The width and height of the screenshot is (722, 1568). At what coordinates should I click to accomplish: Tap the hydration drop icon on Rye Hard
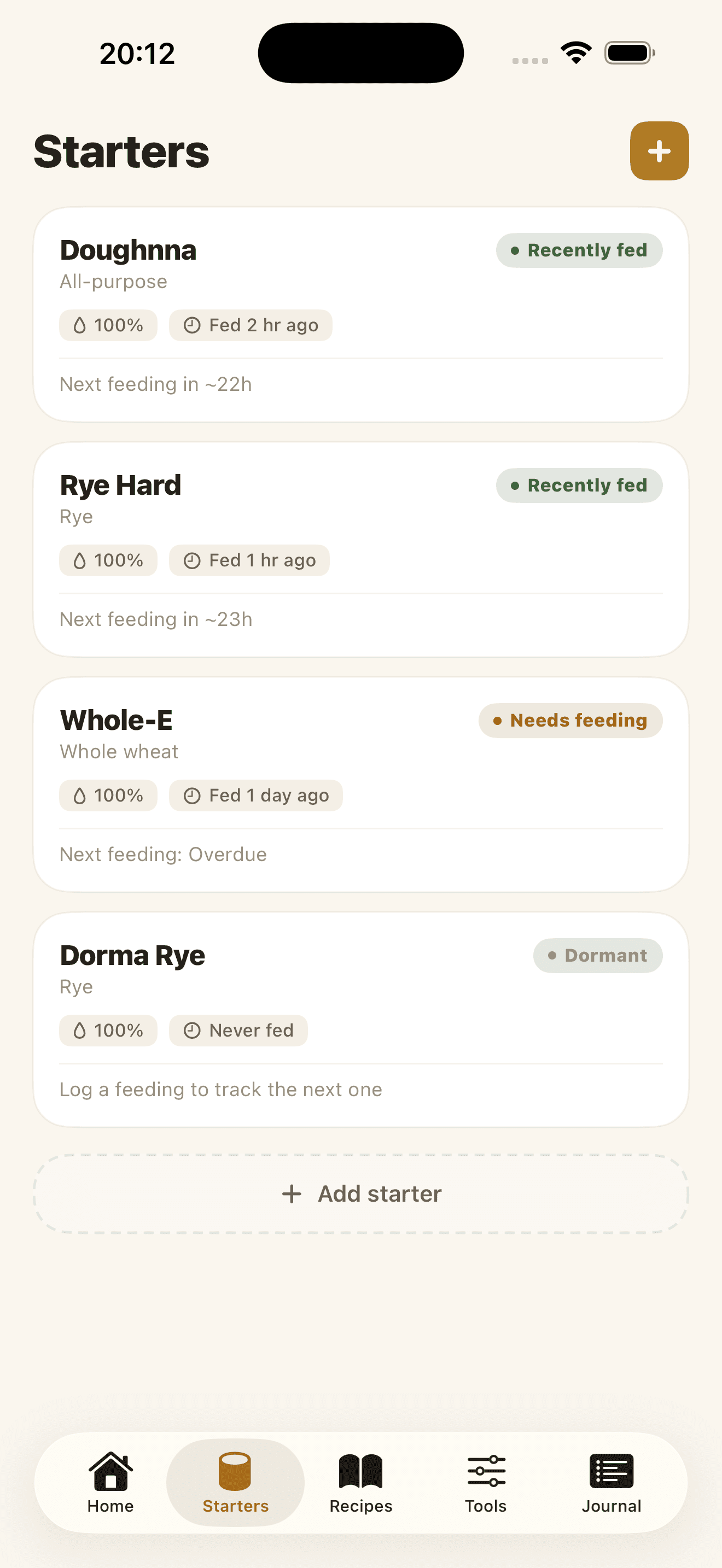point(80,560)
